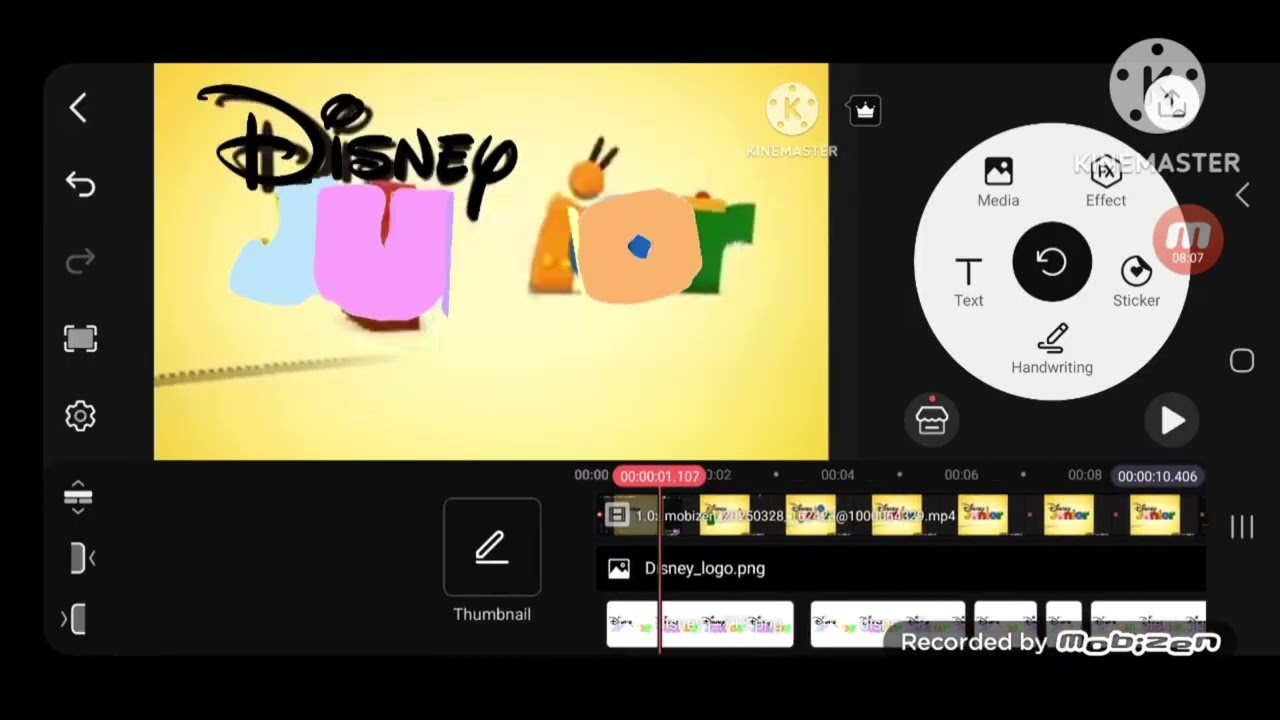Add a Sticker layer
The image size is (1280, 720).
tap(1136, 282)
